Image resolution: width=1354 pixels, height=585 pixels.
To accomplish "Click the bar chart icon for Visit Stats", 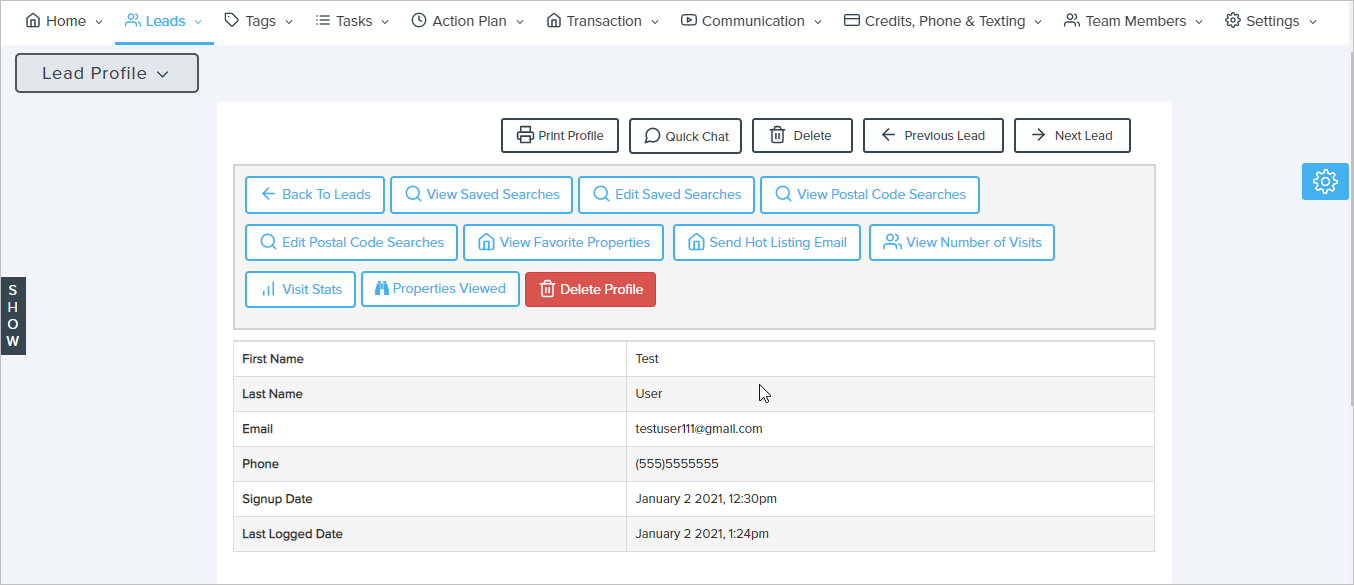I will pyautogui.click(x=268, y=289).
